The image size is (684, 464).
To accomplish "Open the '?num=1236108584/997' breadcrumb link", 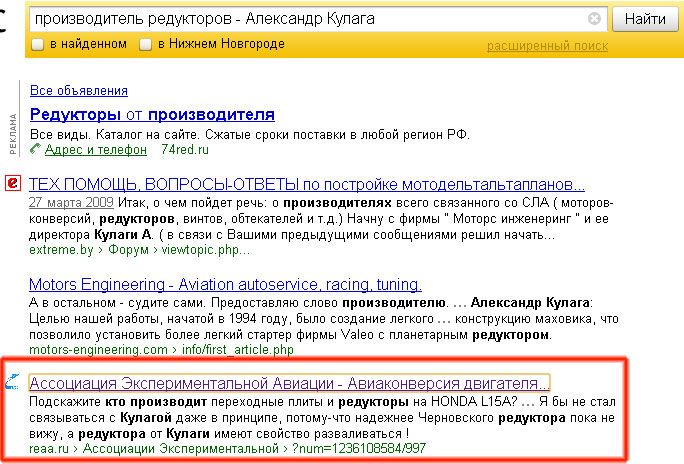I will [x=359, y=448].
